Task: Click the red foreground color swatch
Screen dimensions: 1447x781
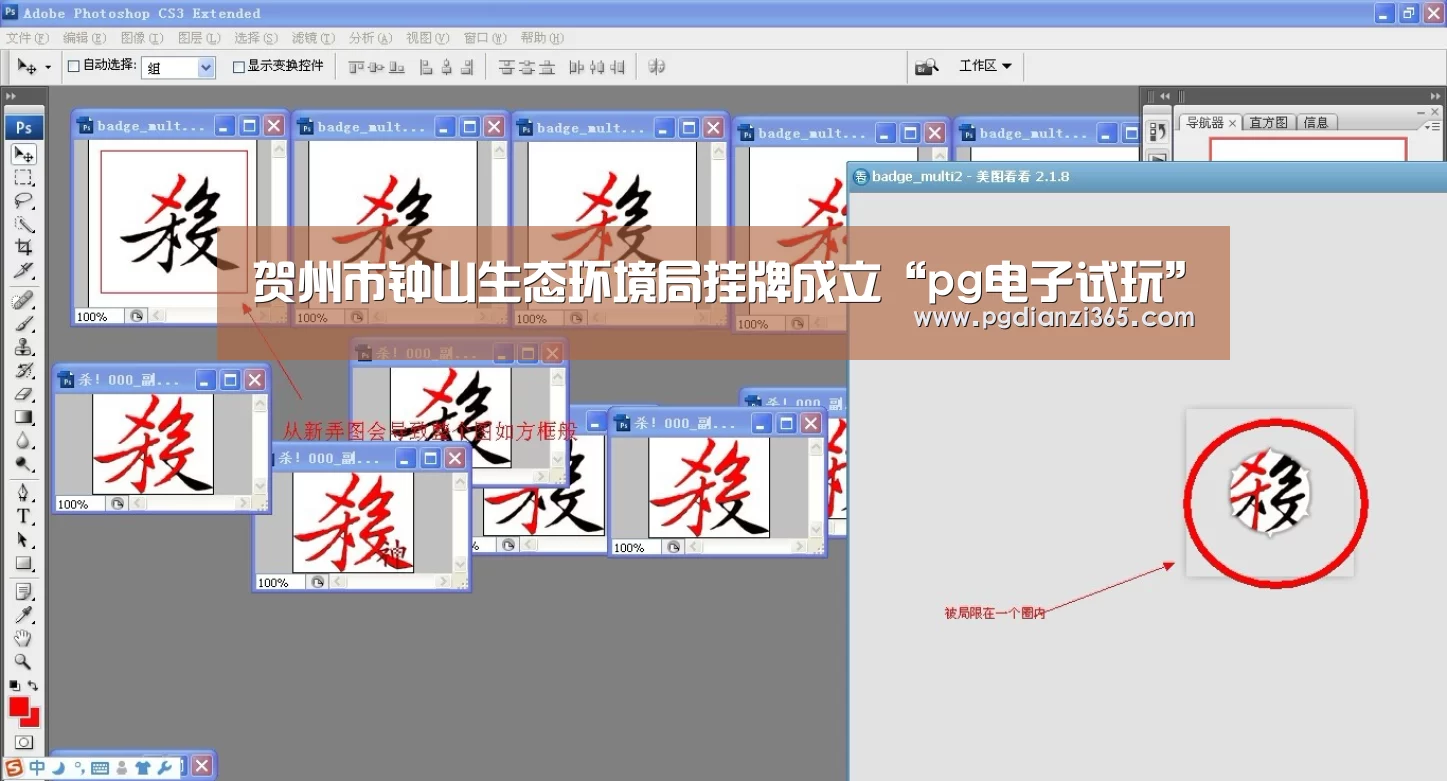Action: coord(18,706)
